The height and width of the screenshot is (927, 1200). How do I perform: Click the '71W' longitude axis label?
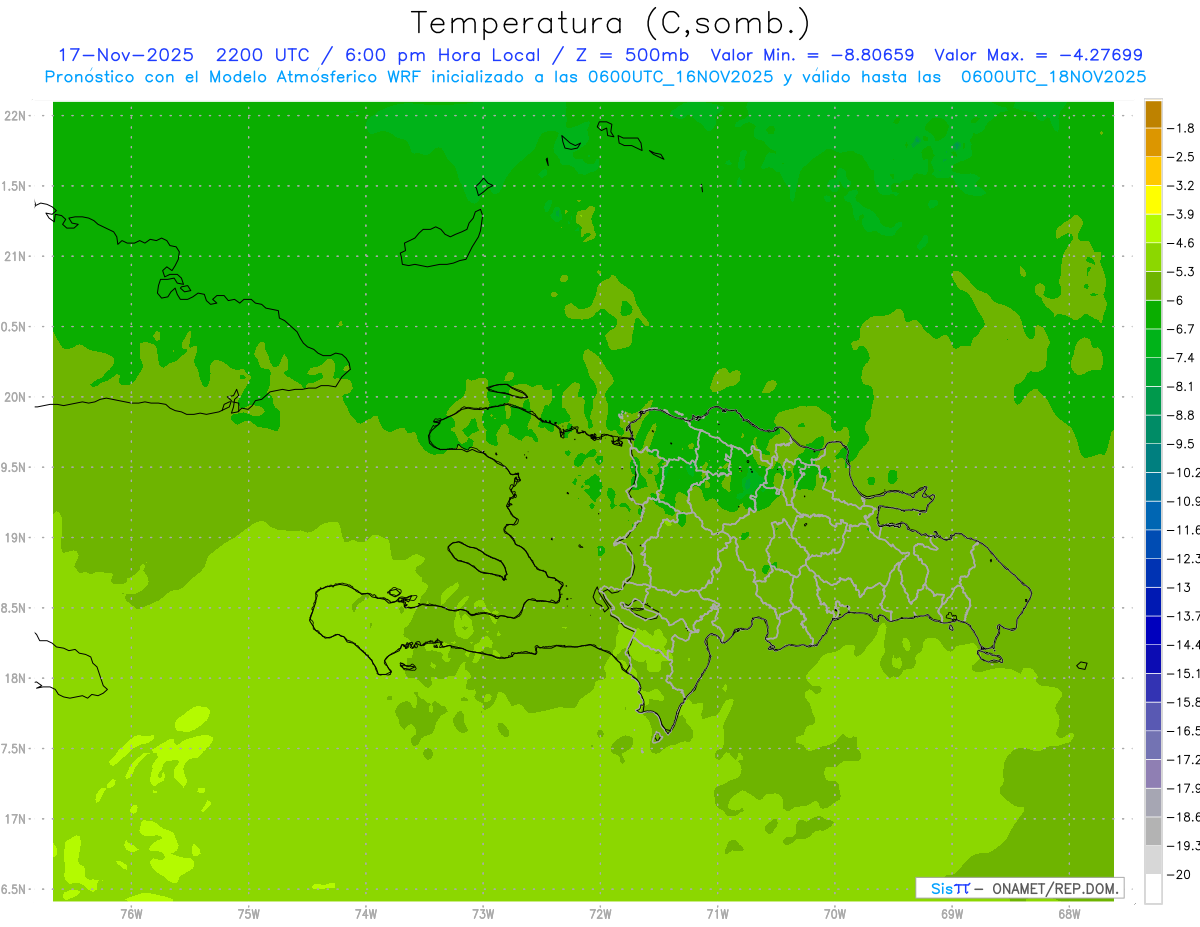[x=717, y=914]
